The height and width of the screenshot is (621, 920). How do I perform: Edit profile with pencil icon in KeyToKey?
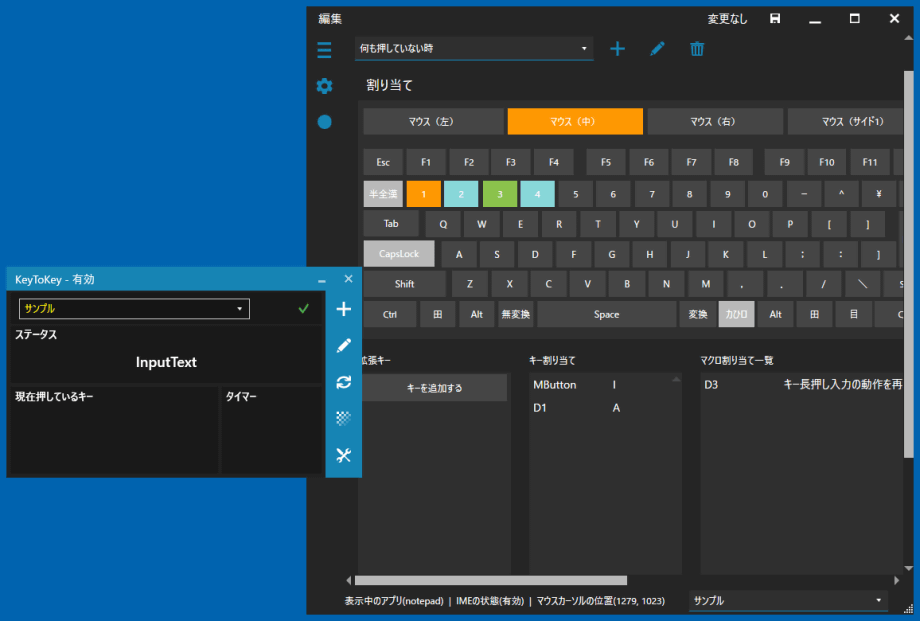coord(344,345)
